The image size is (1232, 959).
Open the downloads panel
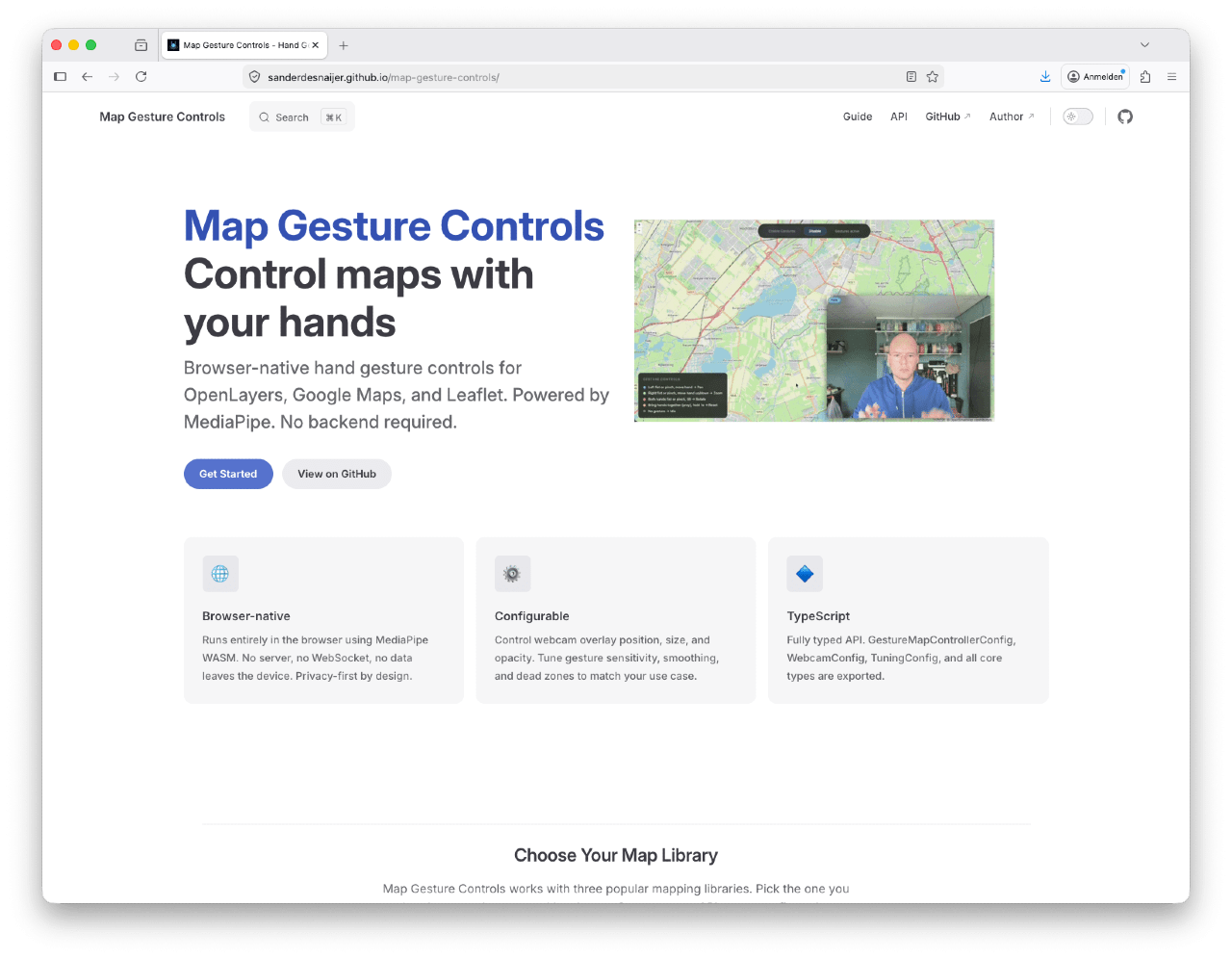[x=1045, y=77]
